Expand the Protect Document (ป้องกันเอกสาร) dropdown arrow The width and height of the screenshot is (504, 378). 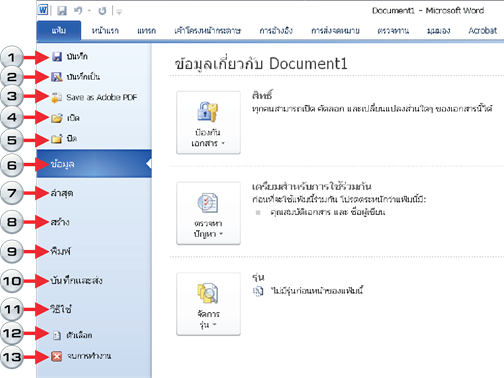tap(223, 143)
